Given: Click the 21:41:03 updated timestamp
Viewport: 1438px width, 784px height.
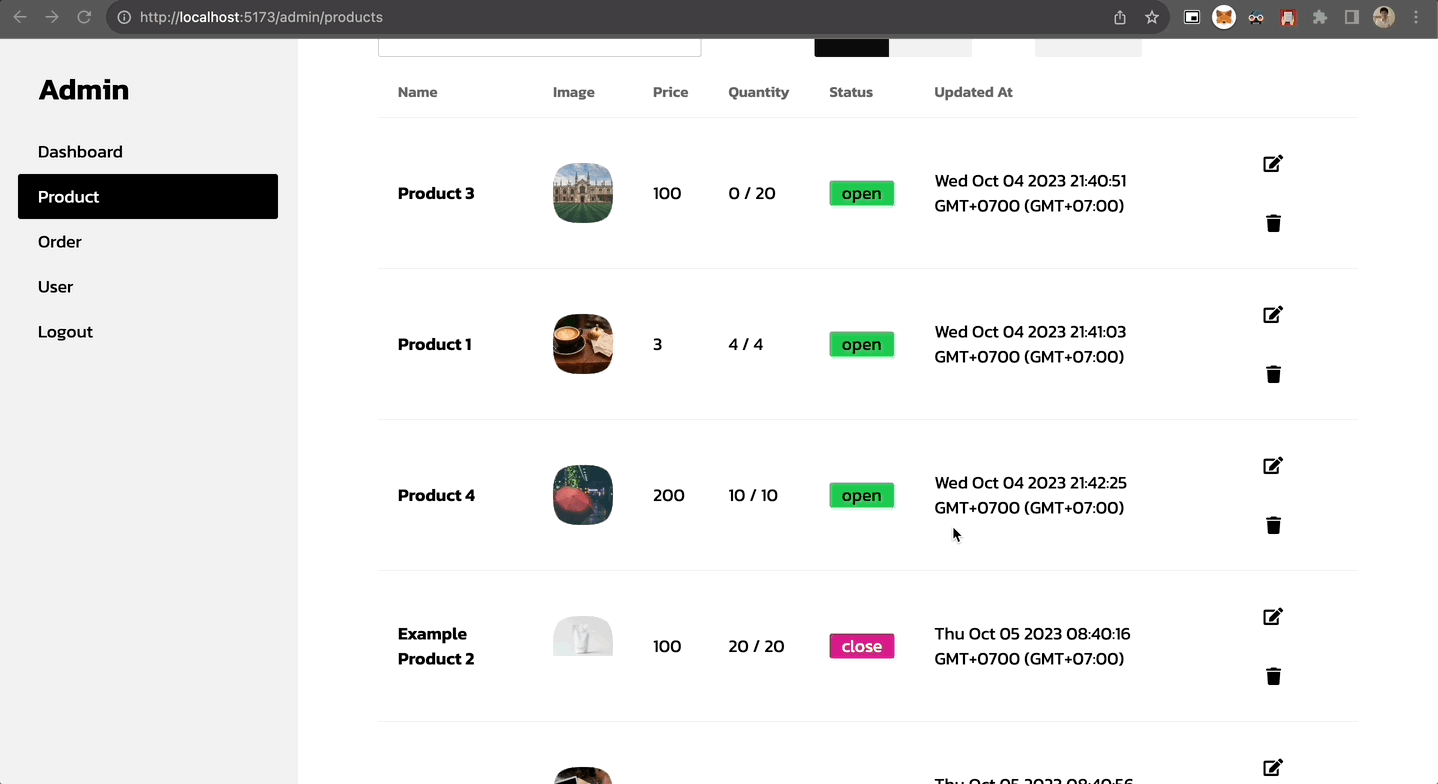Looking at the screenshot, I should [x=1030, y=345].
